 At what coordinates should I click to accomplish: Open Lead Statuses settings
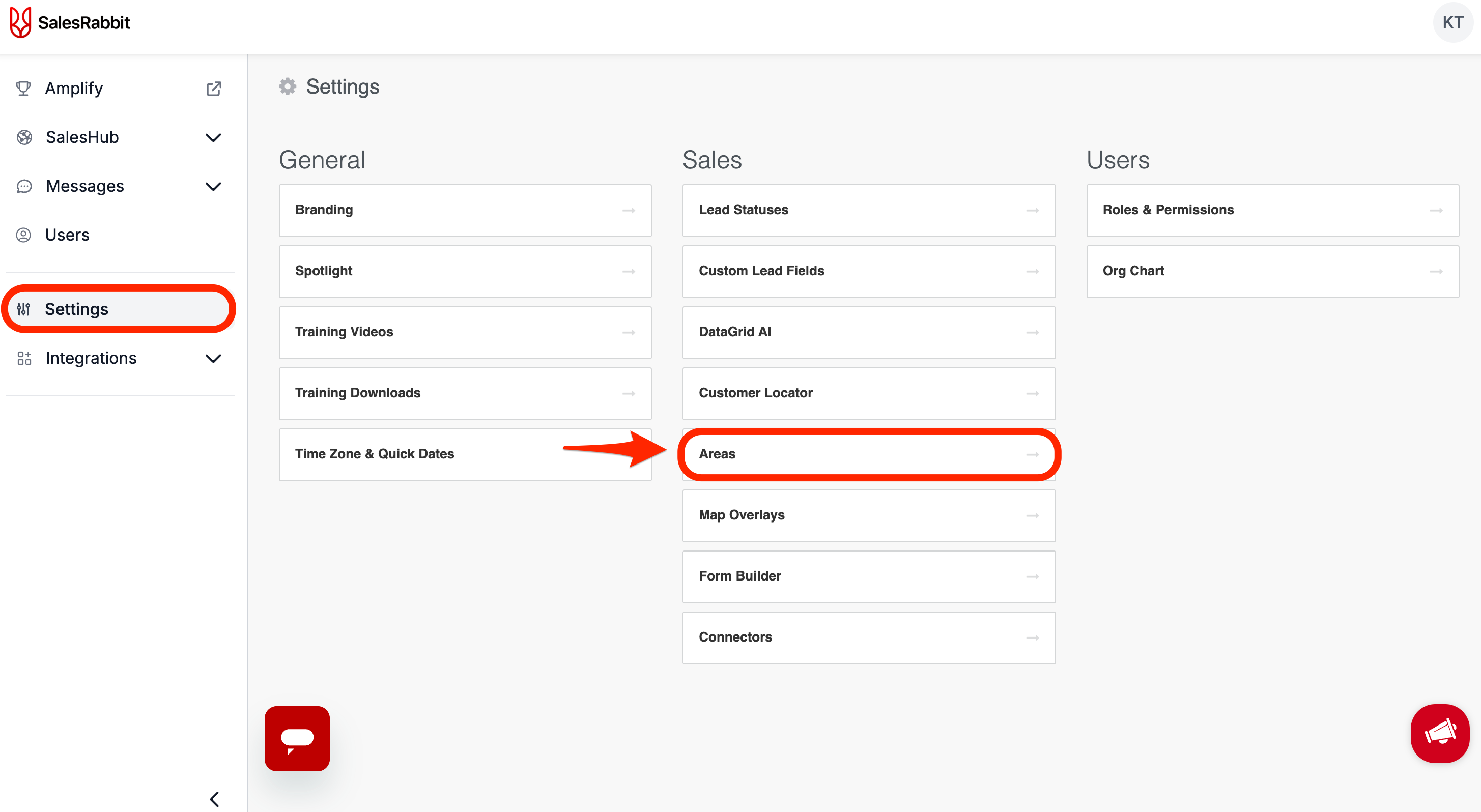point(869,210)
